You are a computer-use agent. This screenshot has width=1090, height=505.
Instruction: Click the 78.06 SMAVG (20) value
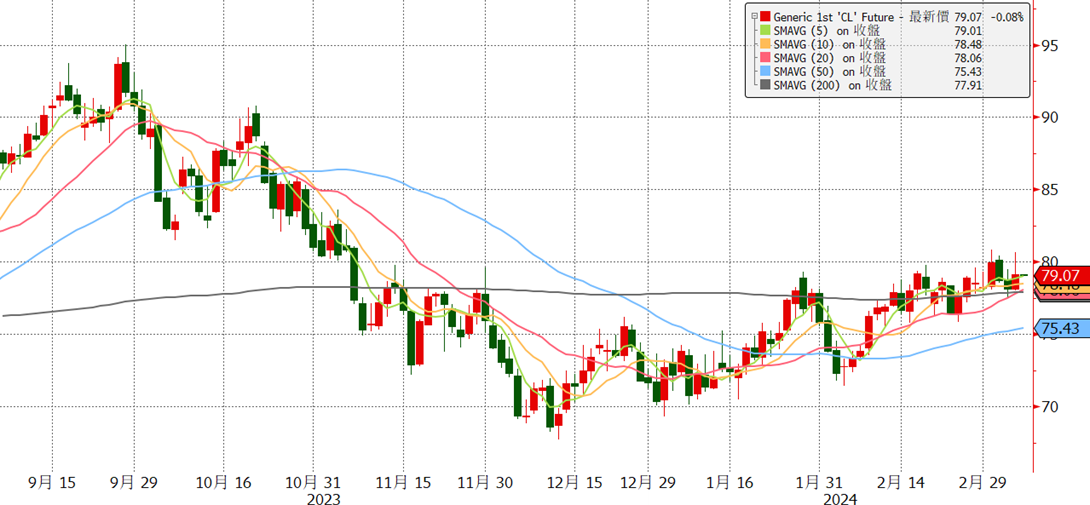[968, 58]
